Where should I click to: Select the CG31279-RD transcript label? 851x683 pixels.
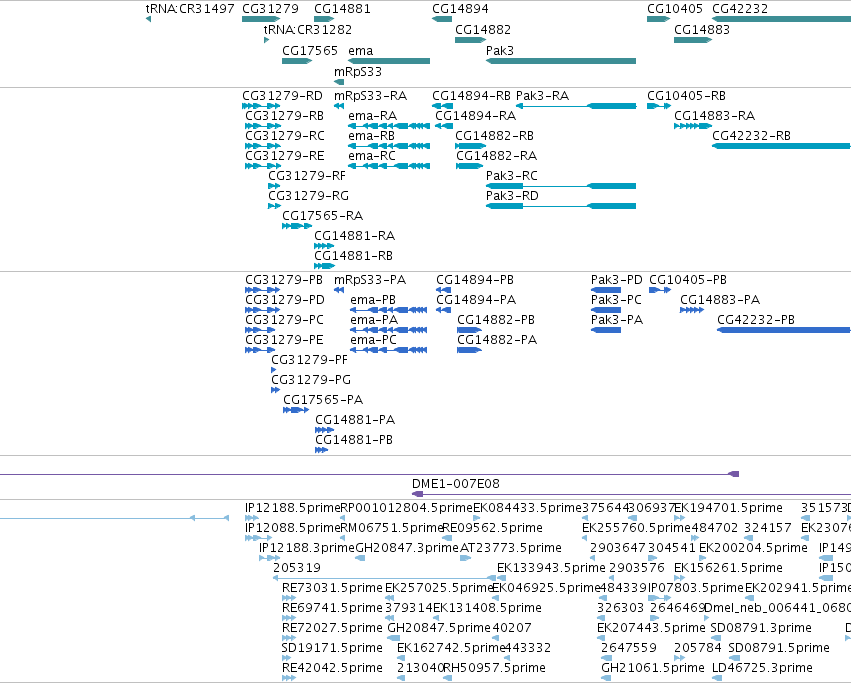[282, 96]
